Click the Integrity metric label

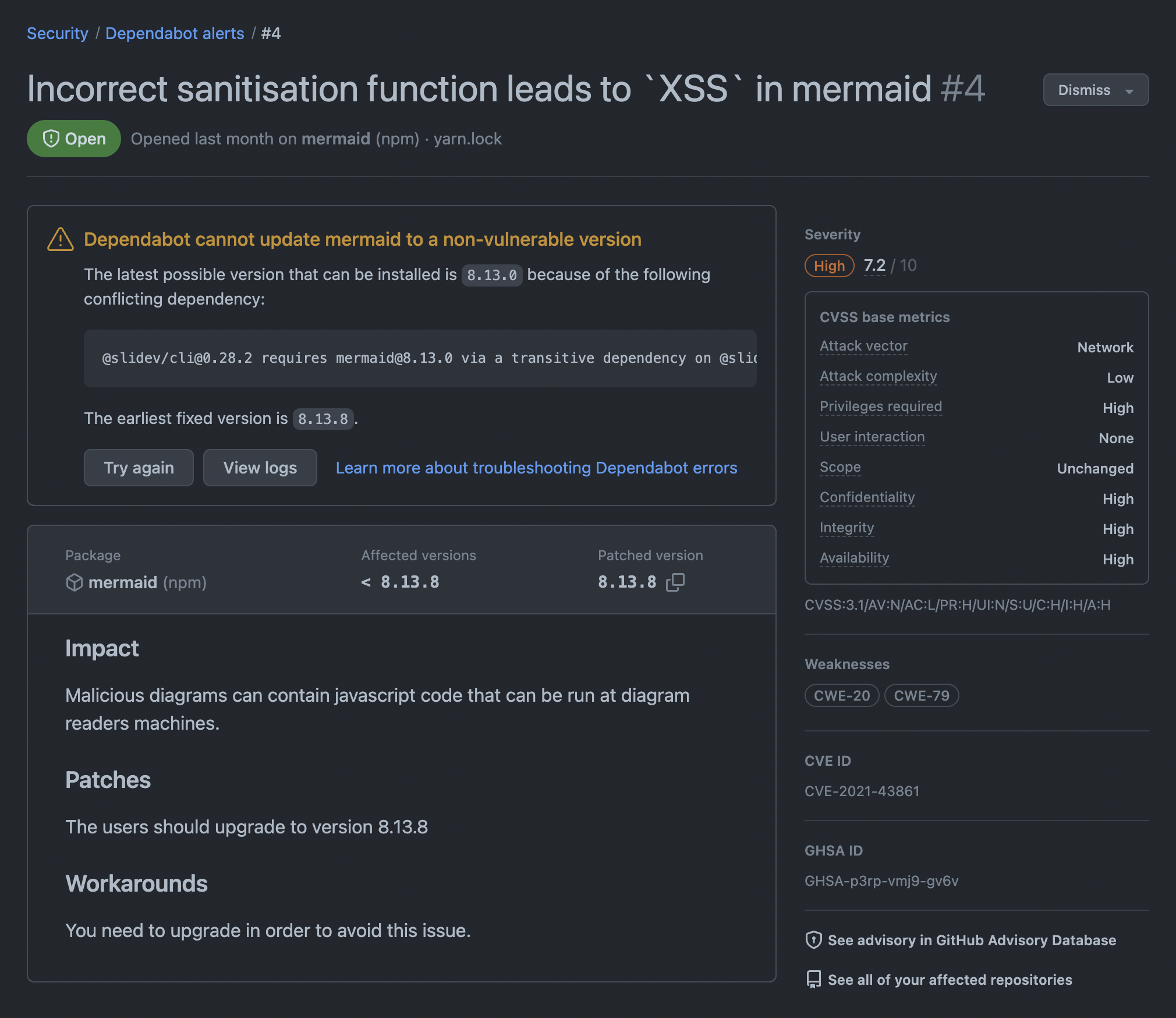pos(847,528)
